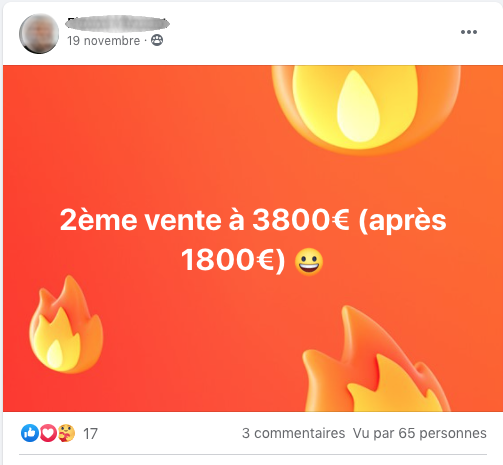
Task: Click the blurred profile picture avatar
Action: (x=39, y=34)
